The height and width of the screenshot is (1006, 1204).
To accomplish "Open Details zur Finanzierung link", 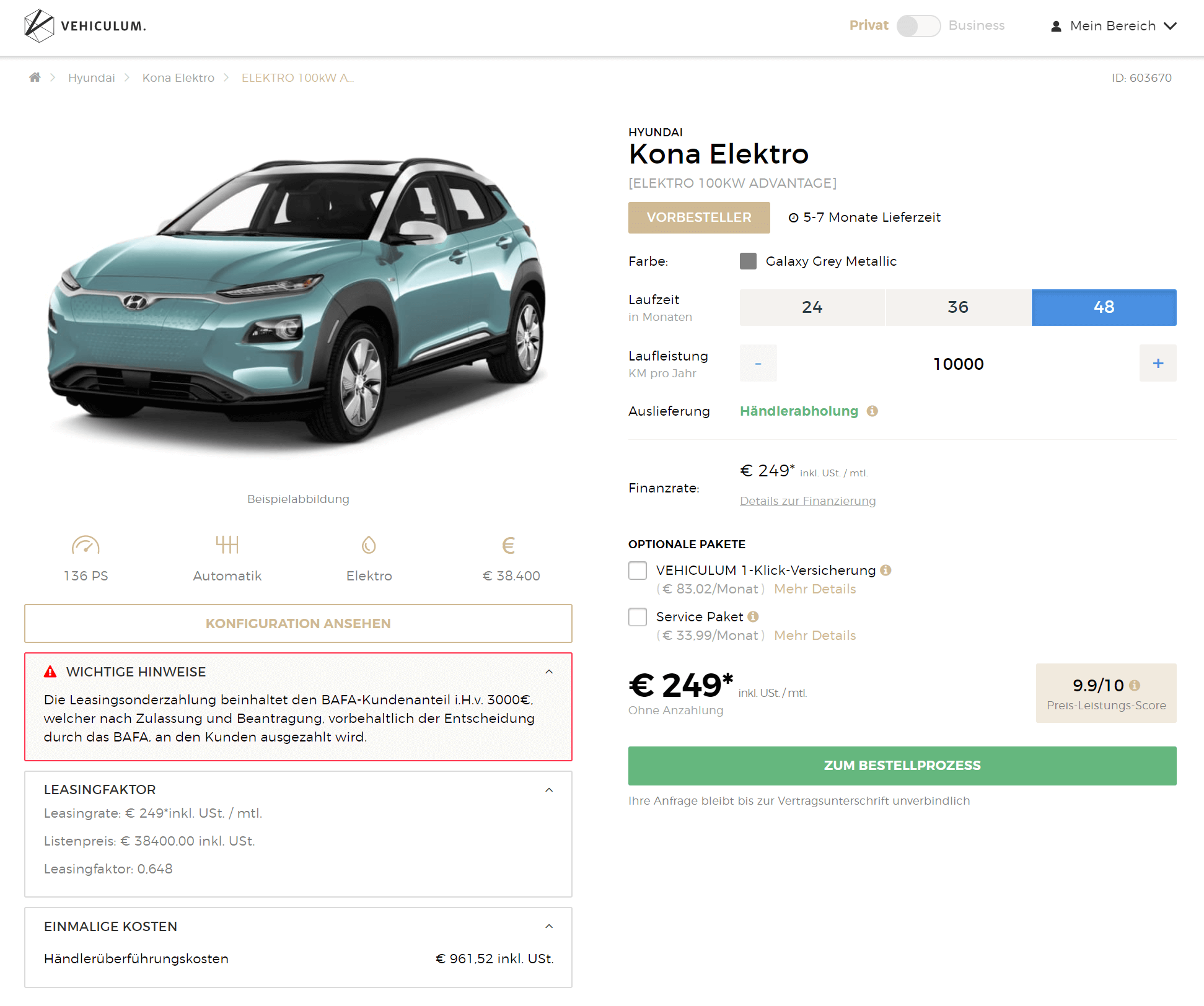I will tap(808, 501).
